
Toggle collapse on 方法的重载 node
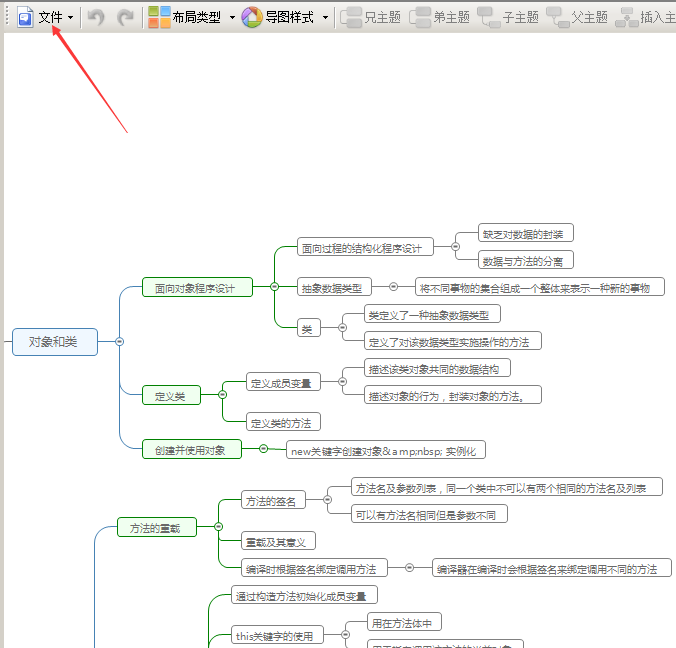218,527
